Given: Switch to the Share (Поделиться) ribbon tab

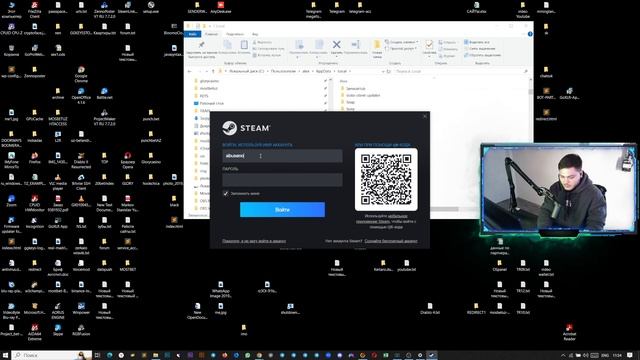Looking at the screenshot, I should tap(235, 34).
